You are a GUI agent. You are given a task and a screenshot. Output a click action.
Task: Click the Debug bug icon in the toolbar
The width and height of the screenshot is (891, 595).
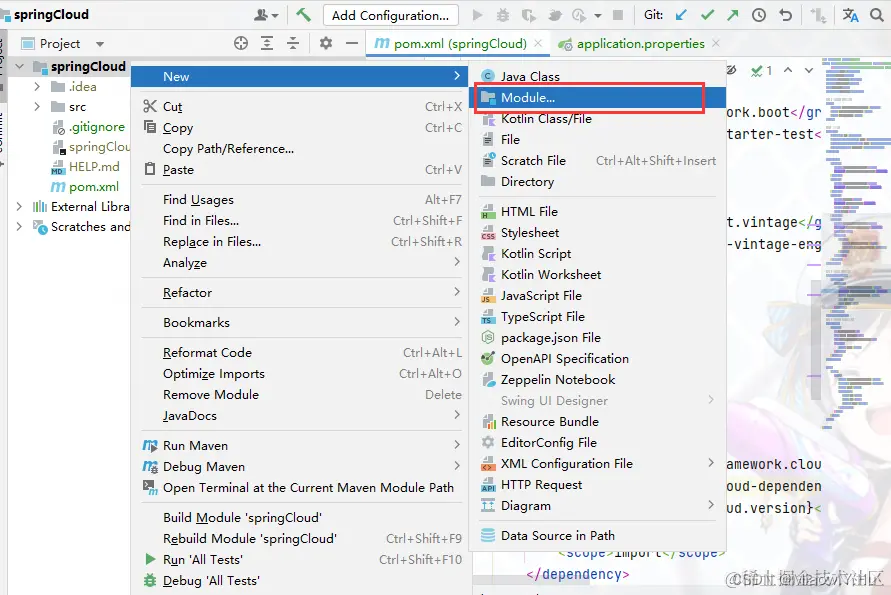pyautogui.click(x=503, y=15)
